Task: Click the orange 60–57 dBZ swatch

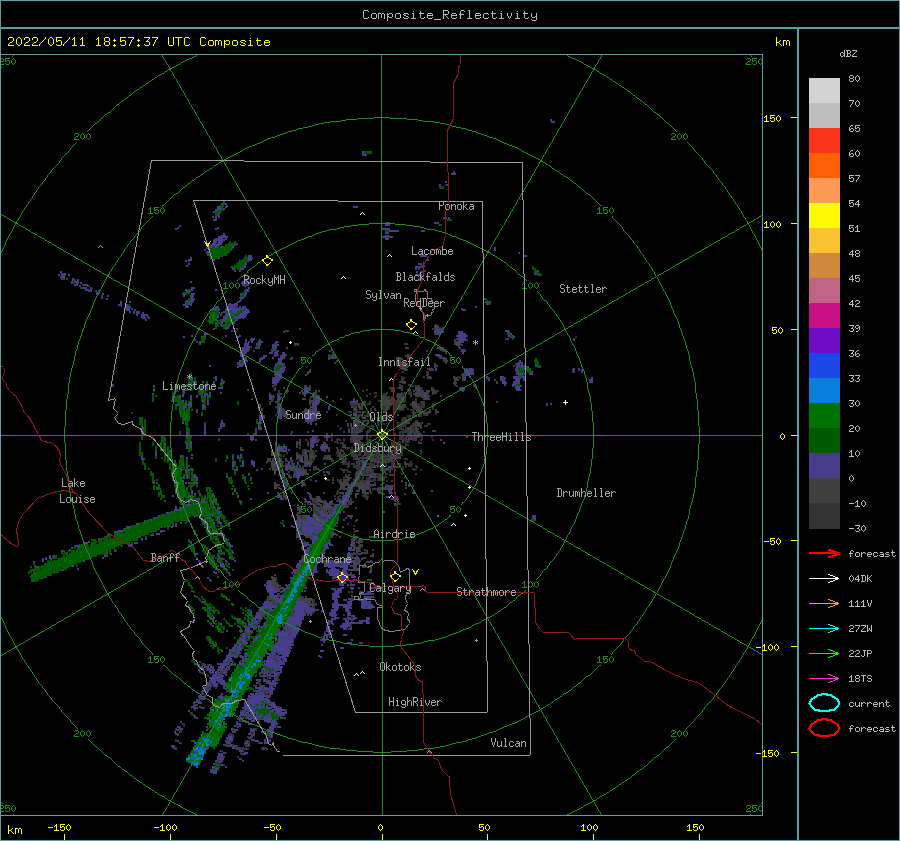Action: coord(824,166)
